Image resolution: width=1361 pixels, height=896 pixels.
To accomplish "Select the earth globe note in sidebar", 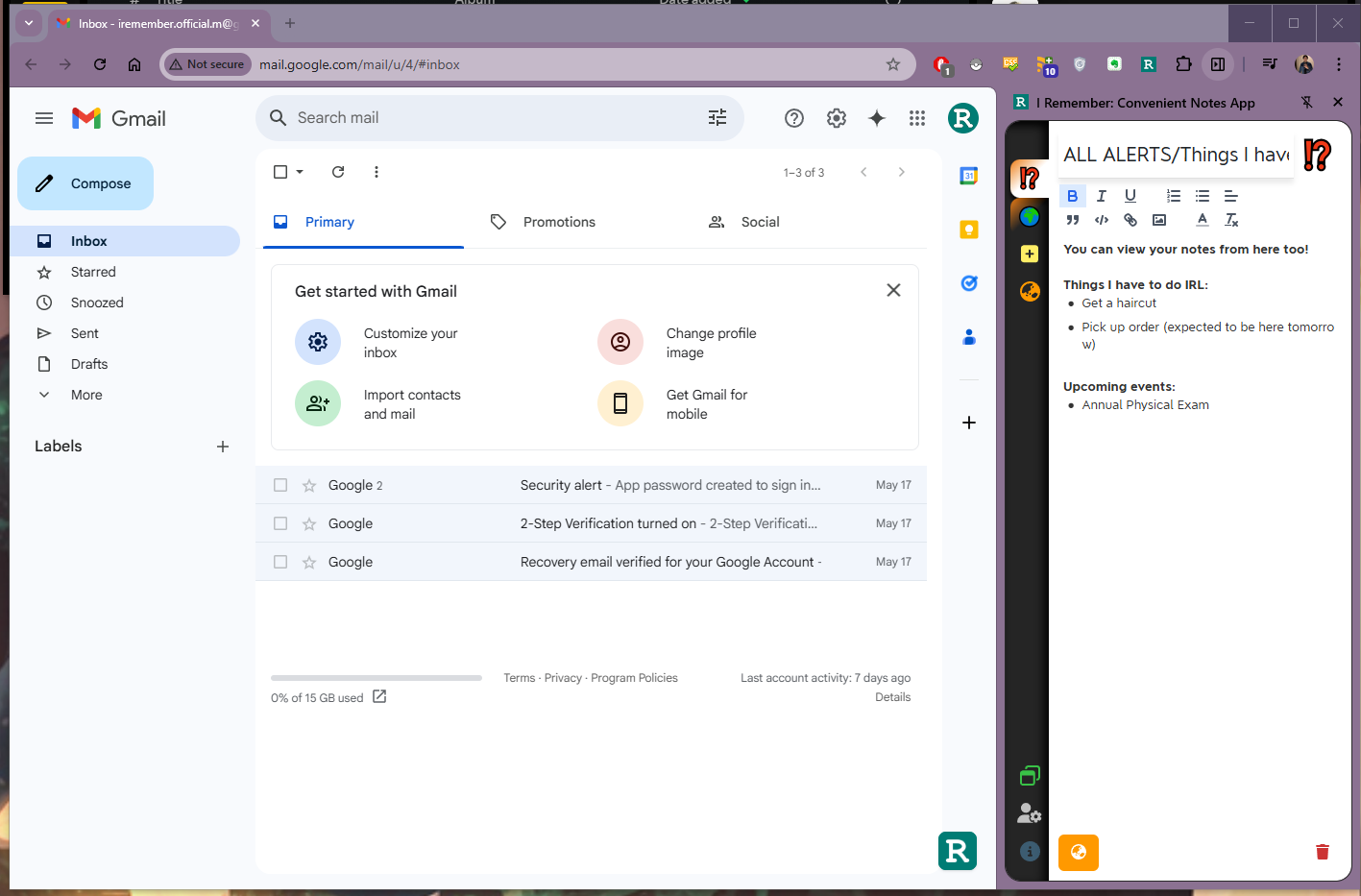I will 1030,216.
